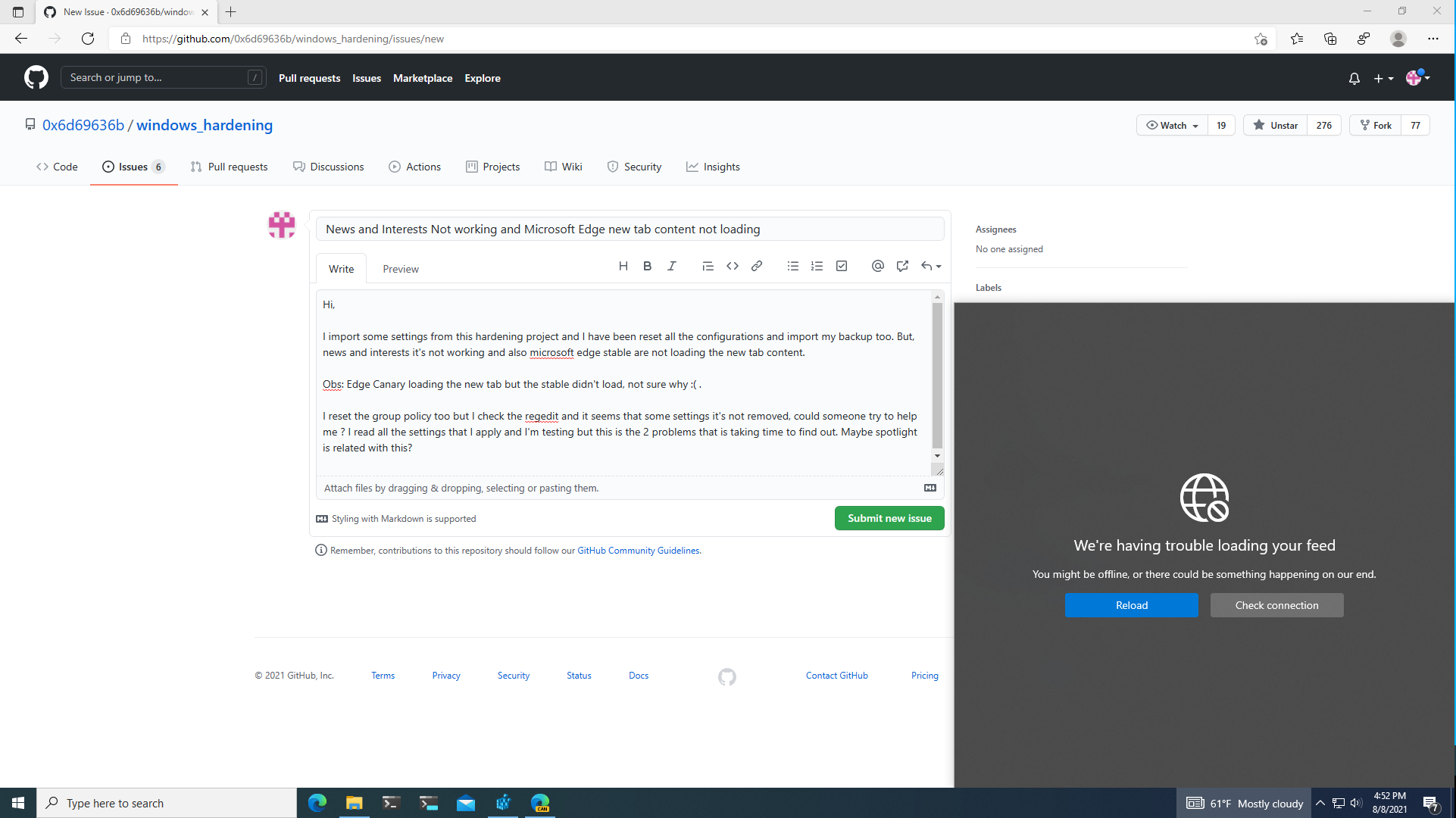Open File Explorer from the taskbar
The height and width of the screenshot is (818, 1456).
354,803
